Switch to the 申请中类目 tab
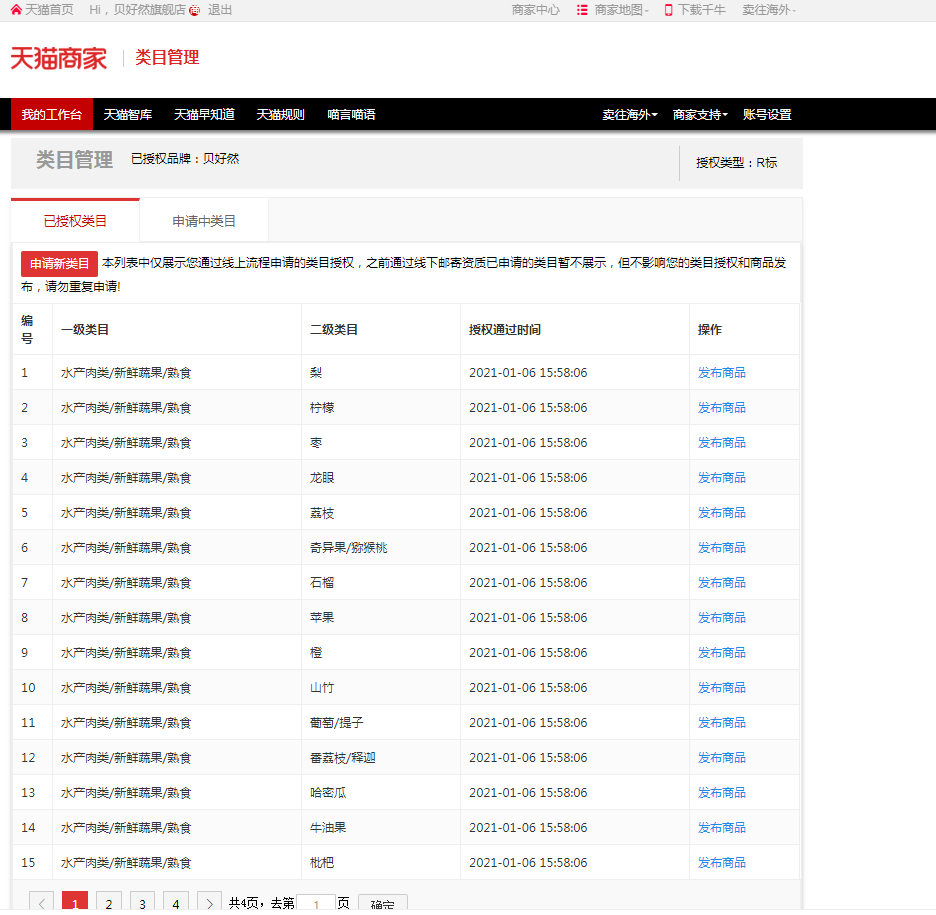Screen dimensions: 936x915 (204, 221)
